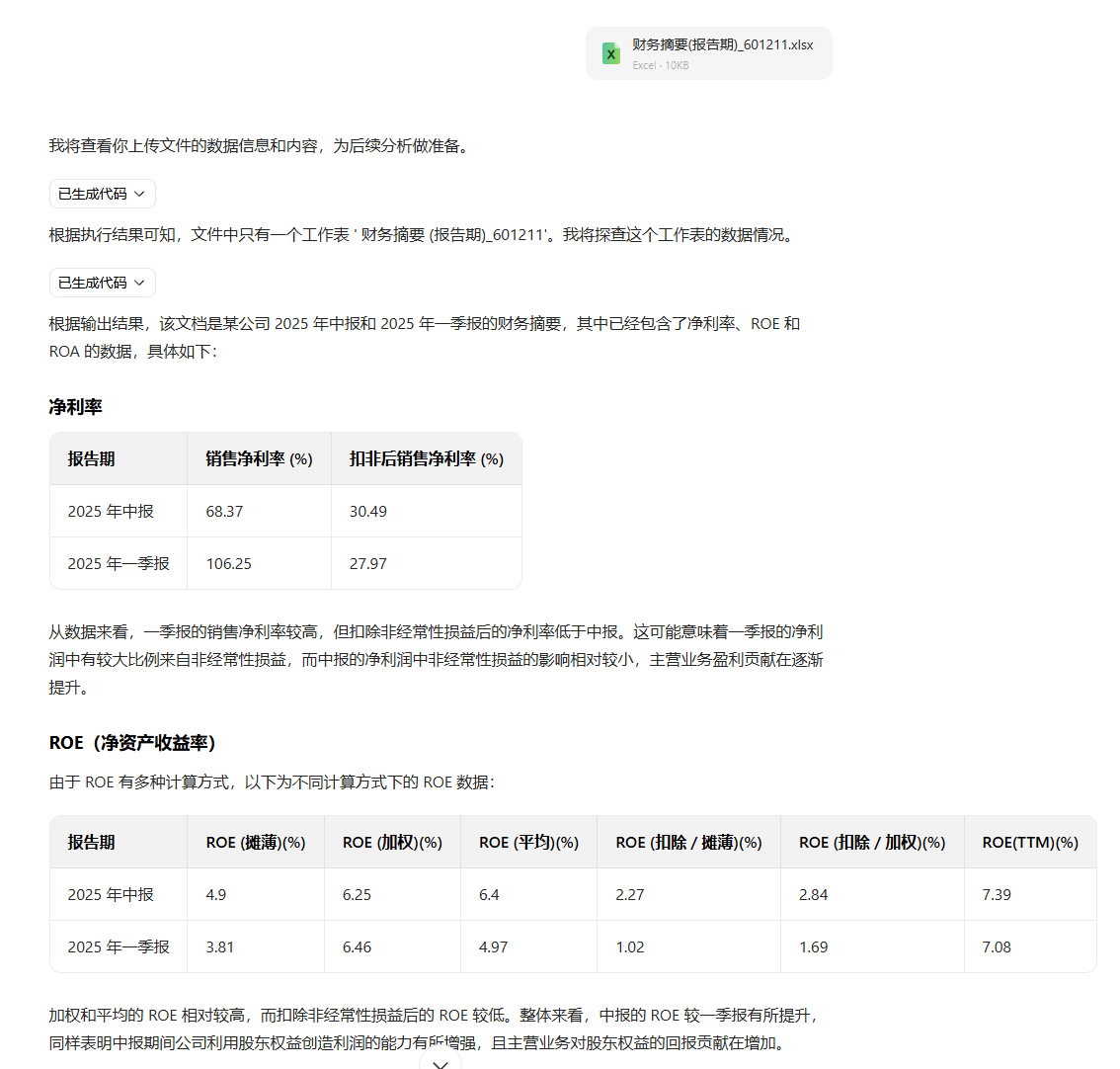1120x1069 pixels.
Task: Click the sentence starting 我将查看你上传文件
Action: [x=262, y=146]
